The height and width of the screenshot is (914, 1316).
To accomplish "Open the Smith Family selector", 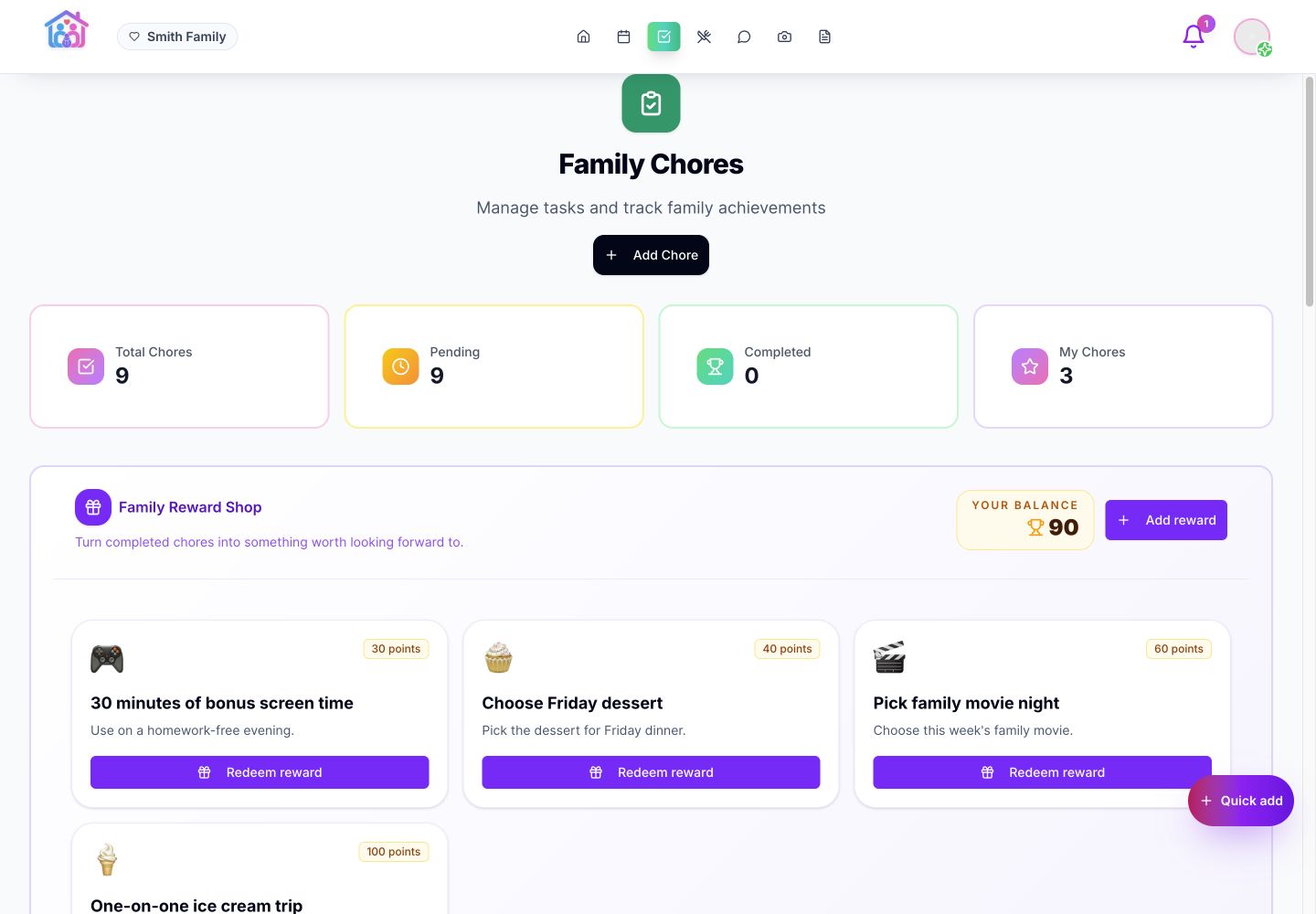I will (177, 37).
